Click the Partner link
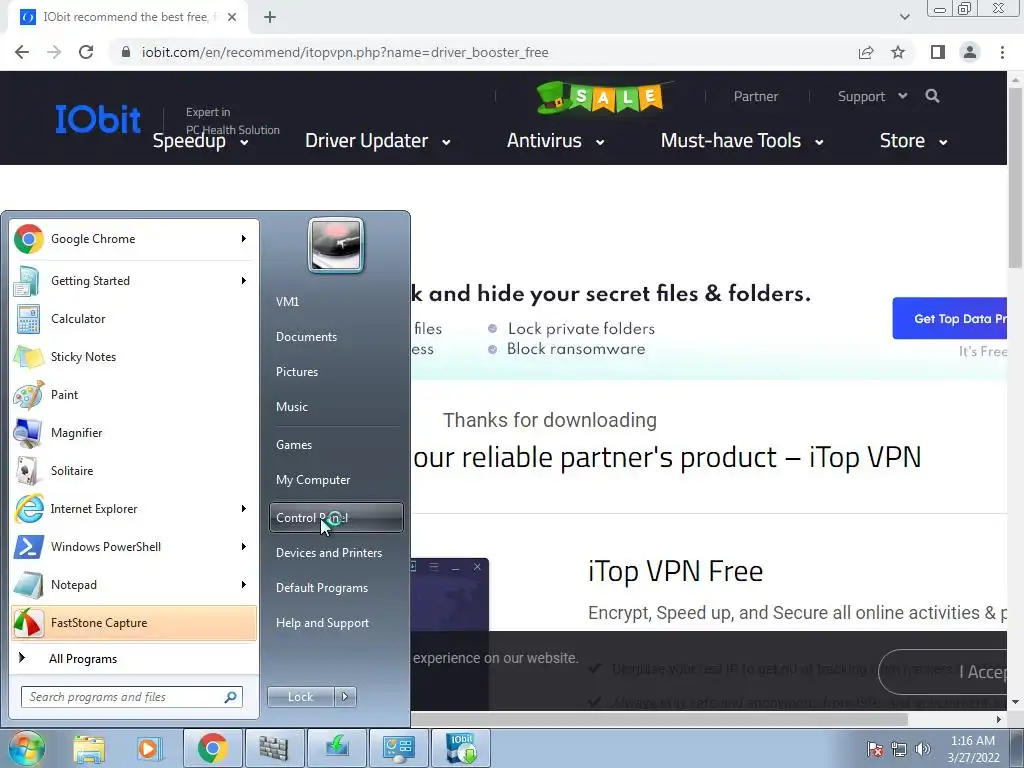 (756, 97)
